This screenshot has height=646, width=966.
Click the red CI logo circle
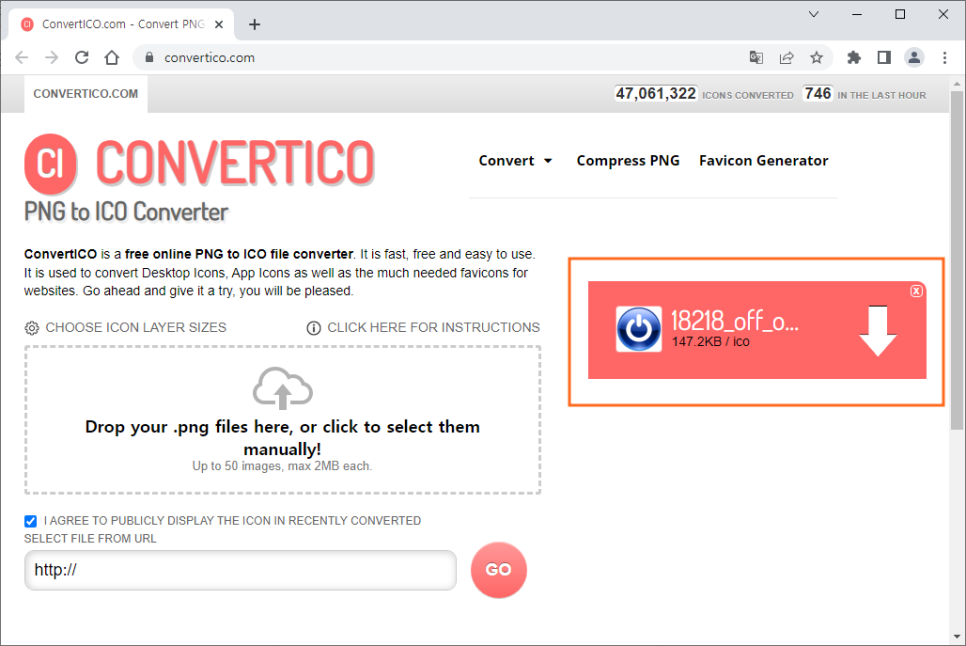click(51, 164)
